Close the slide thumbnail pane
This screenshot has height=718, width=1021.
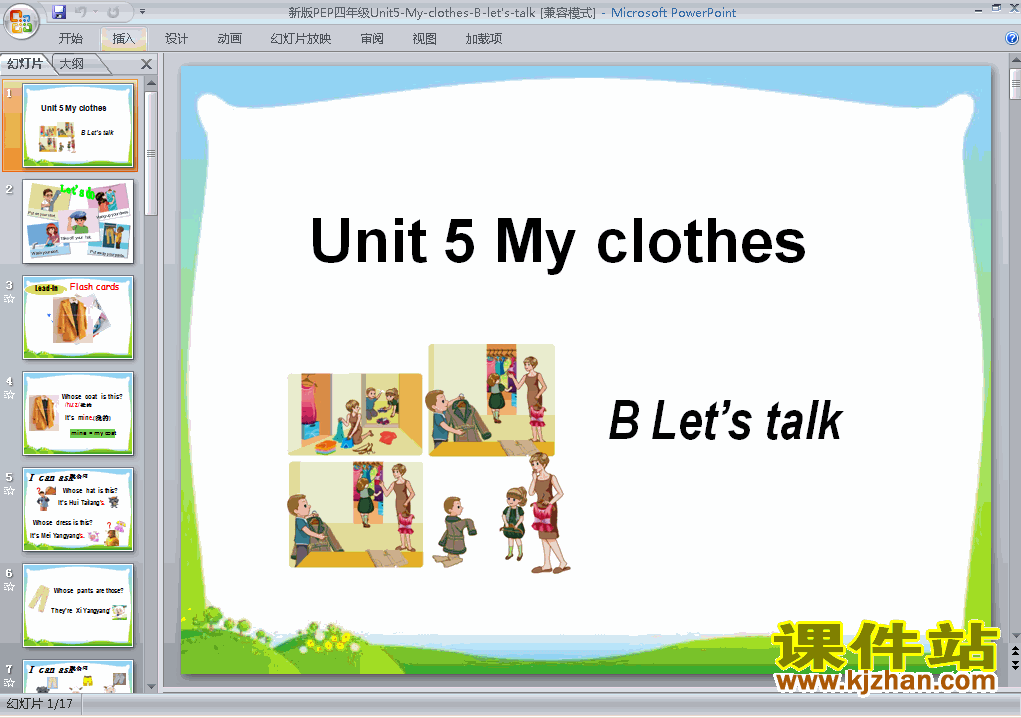click(147, 64)
